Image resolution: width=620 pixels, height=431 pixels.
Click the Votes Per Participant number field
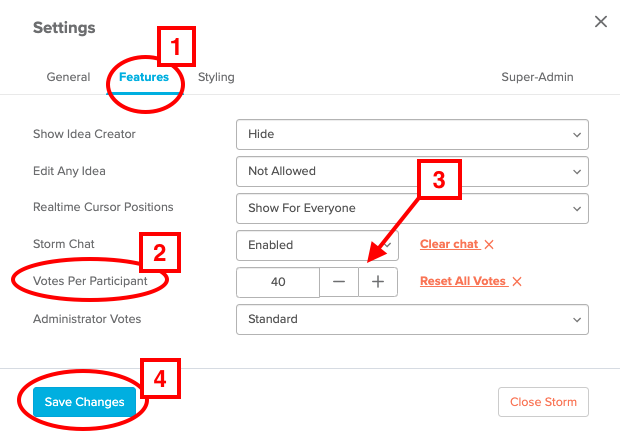[x=278, y=282]
